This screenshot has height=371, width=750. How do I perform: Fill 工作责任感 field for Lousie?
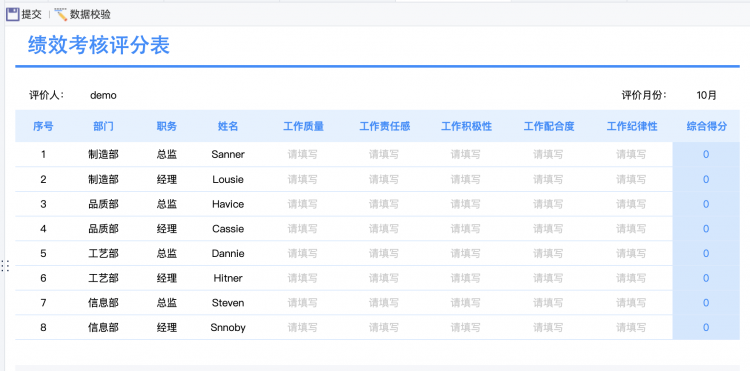tap(384, 179)
